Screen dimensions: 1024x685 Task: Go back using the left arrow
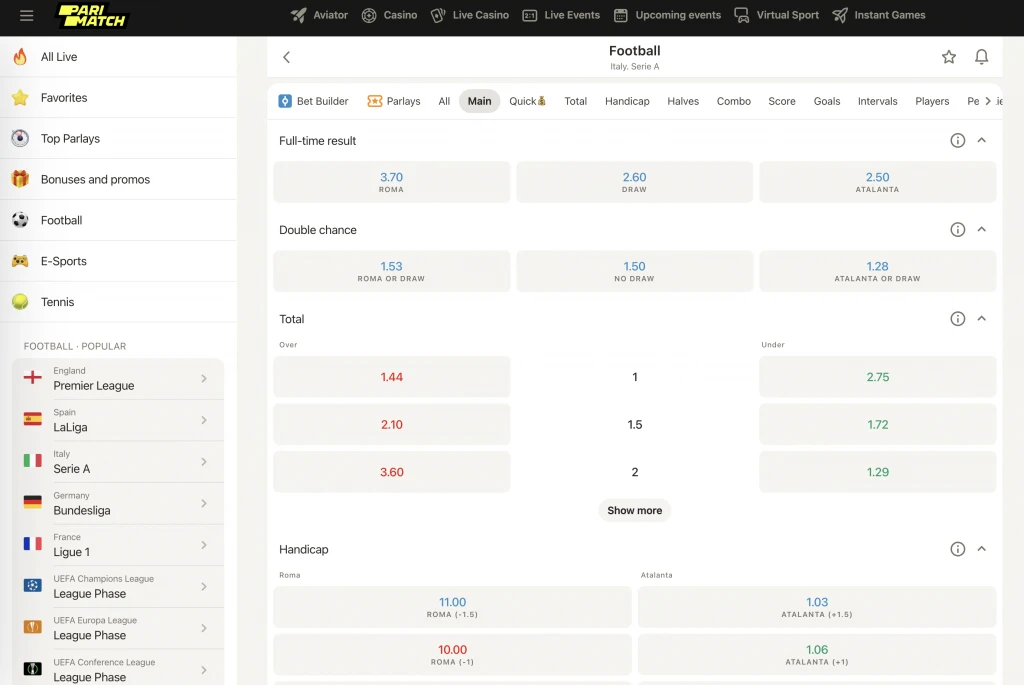coord(287,57)
